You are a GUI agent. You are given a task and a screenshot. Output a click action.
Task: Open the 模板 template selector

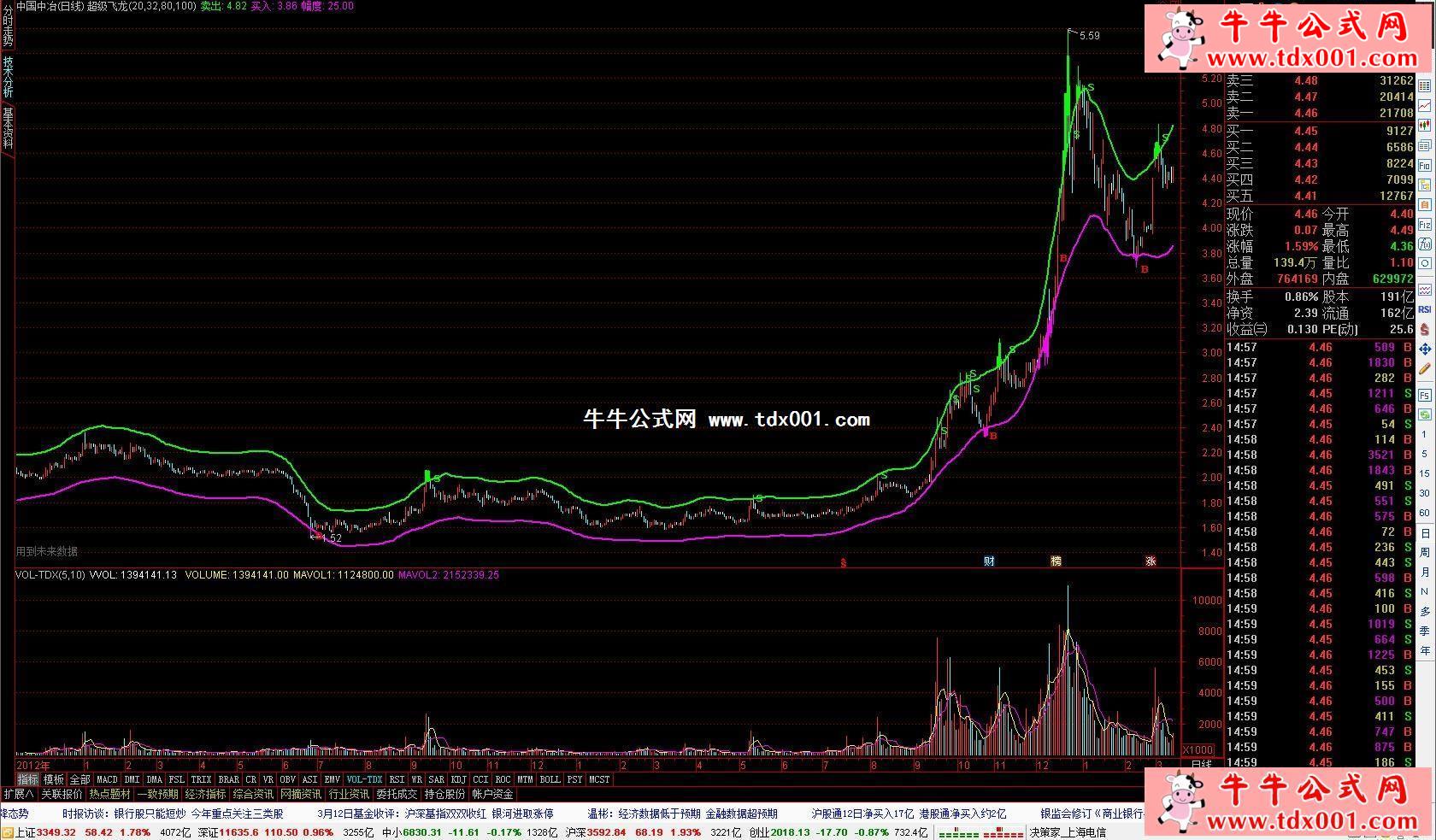54,779
